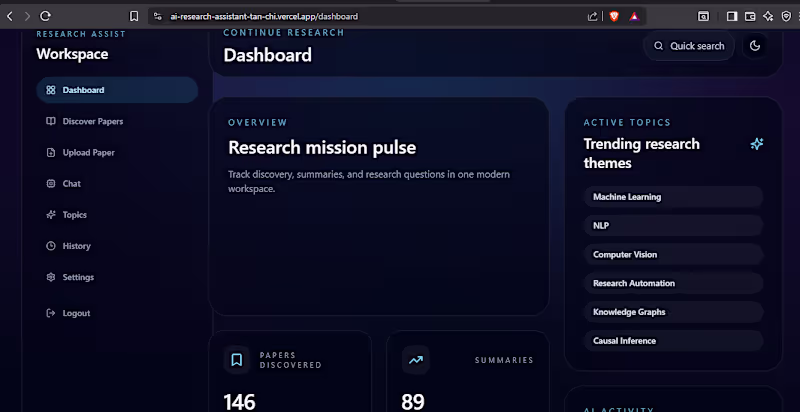This screenshot has width=800, height=412.
Task: Select the NLP topic chip
Action: tap(673, 225)
